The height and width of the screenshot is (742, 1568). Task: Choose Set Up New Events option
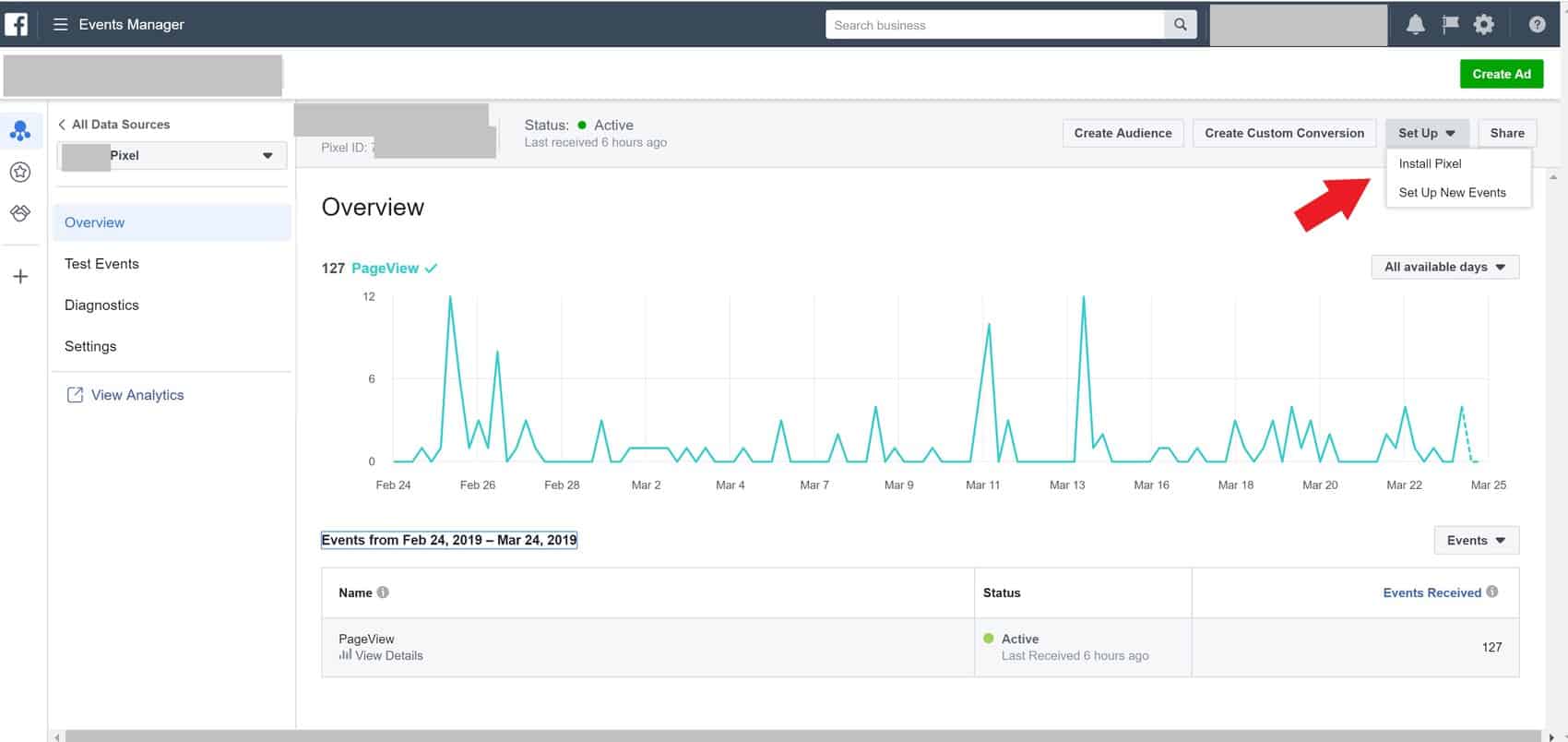(x=1453, y=192)
